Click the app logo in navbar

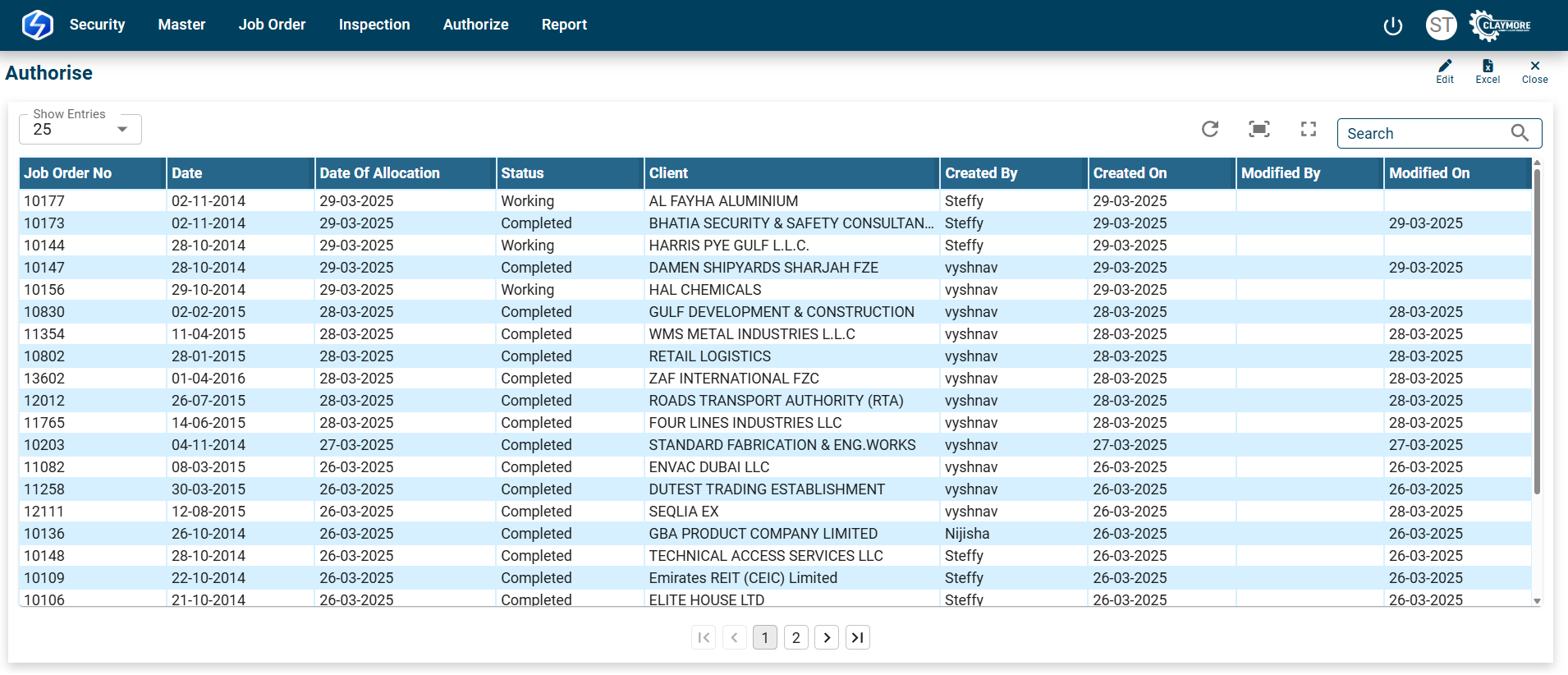(37, 25)
